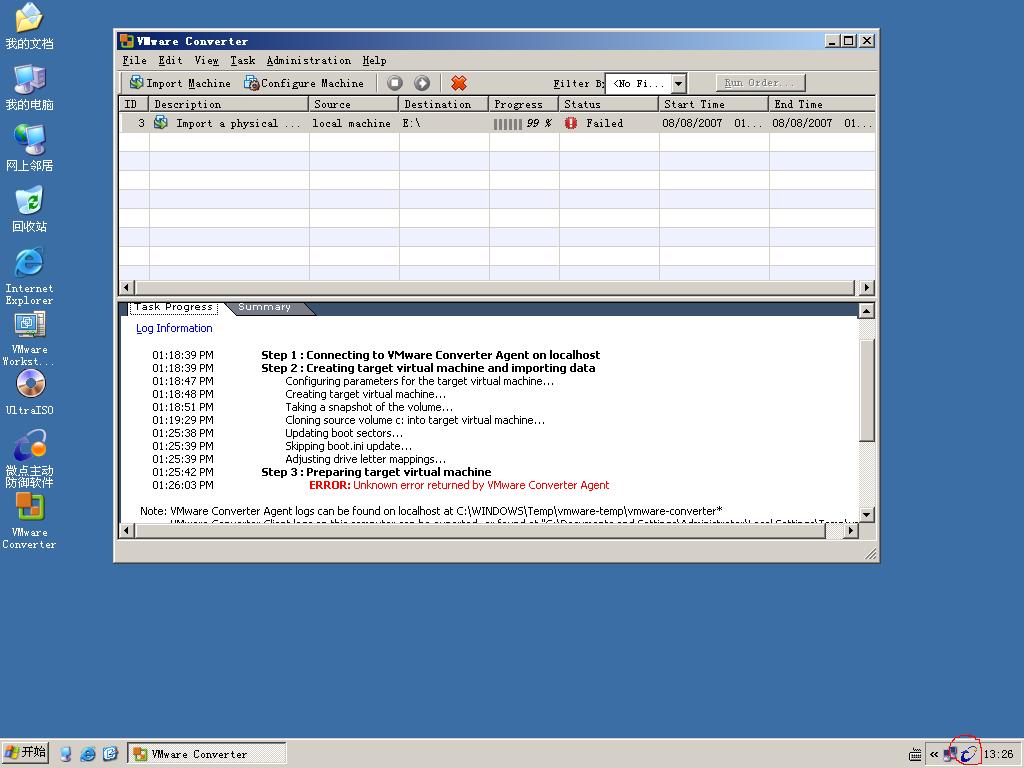Click the circled tray icon near clock
Viewport: 1024px width, 768px height.
click(968, 754)
